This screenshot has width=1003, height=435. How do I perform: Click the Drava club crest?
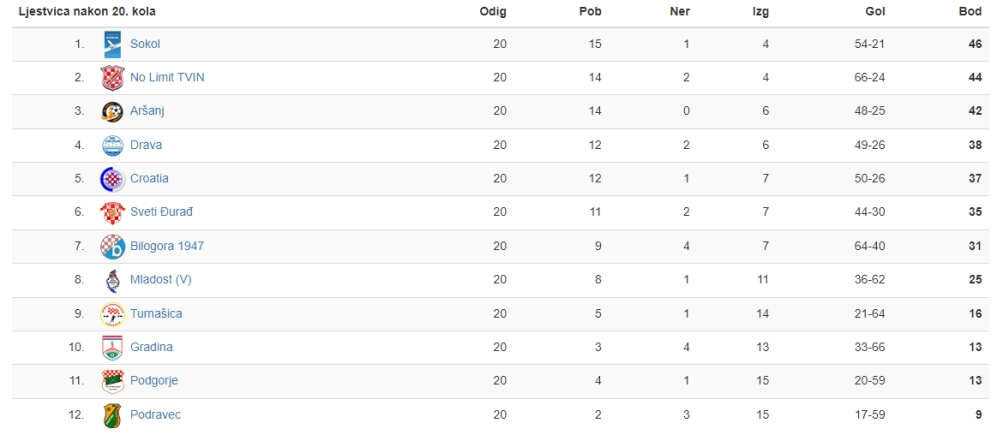pos(113,145)
